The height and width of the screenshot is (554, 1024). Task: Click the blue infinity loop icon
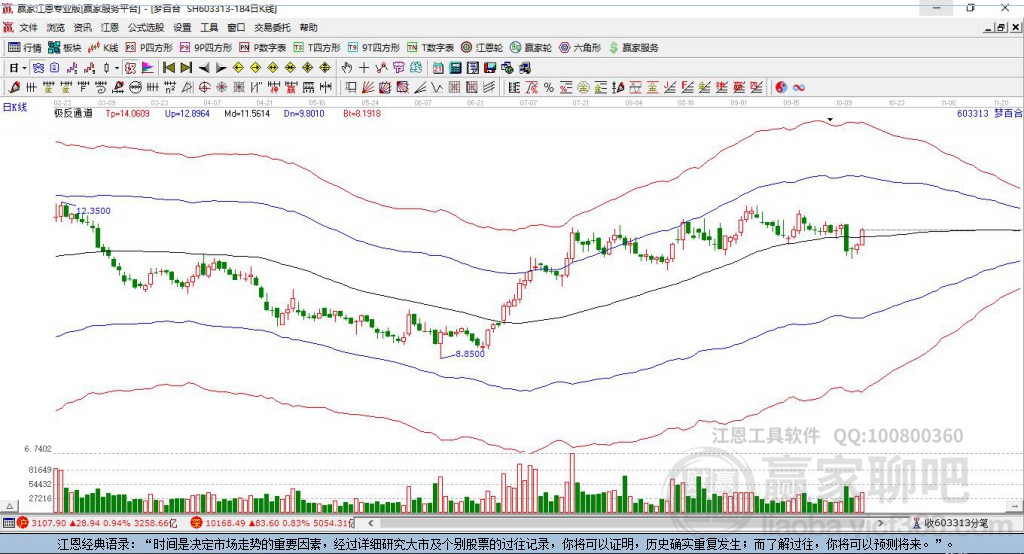pos(799,87)
